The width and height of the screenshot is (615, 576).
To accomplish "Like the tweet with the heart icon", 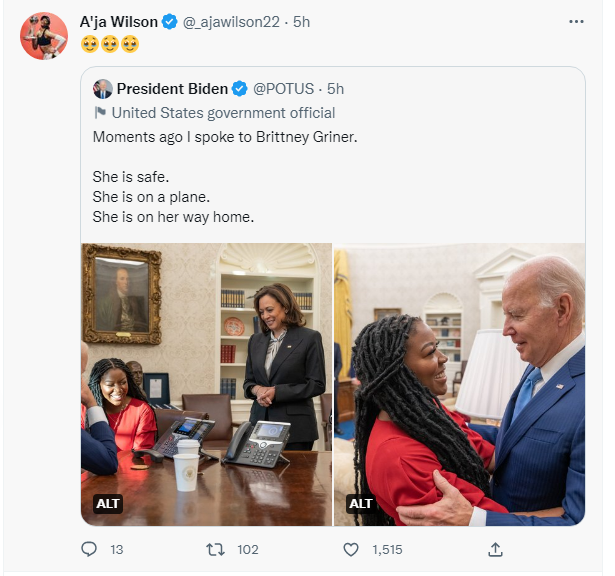I will 351,549.
